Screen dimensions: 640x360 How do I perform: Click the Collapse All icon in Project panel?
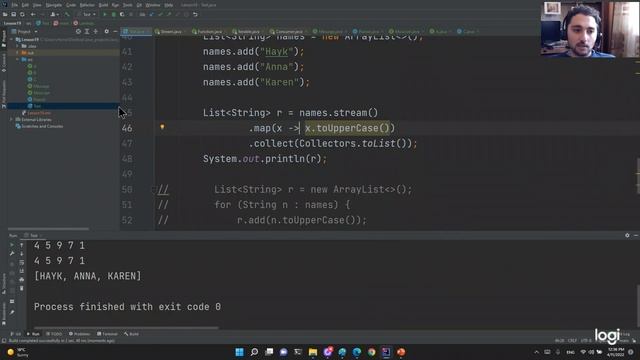(96, 31)
